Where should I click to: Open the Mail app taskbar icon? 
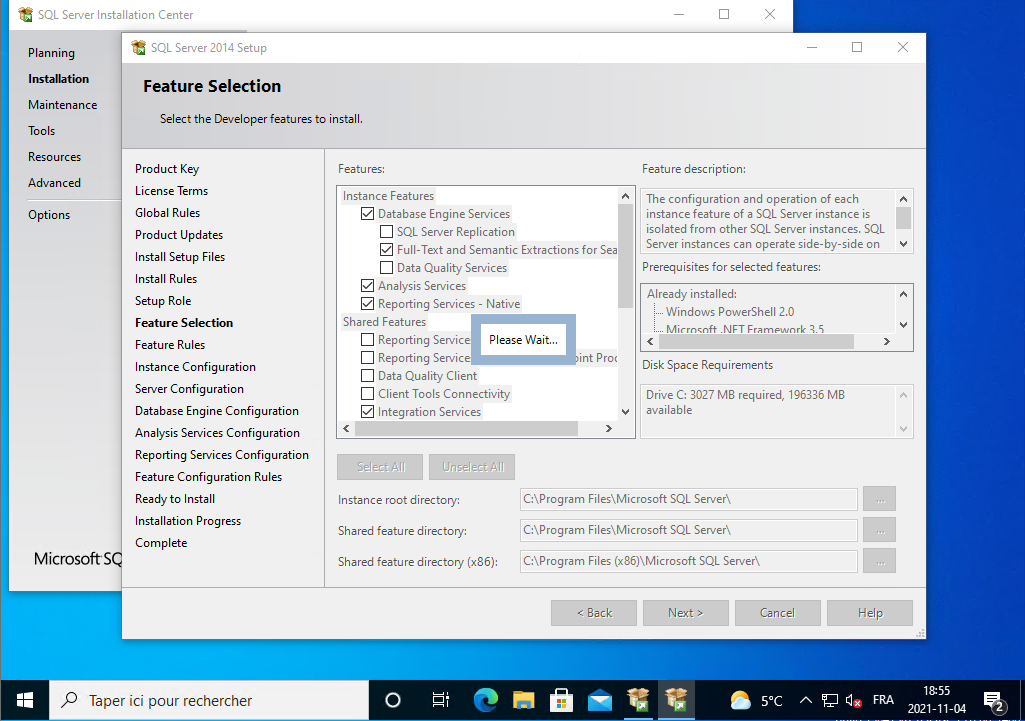(x=600, y=700)
